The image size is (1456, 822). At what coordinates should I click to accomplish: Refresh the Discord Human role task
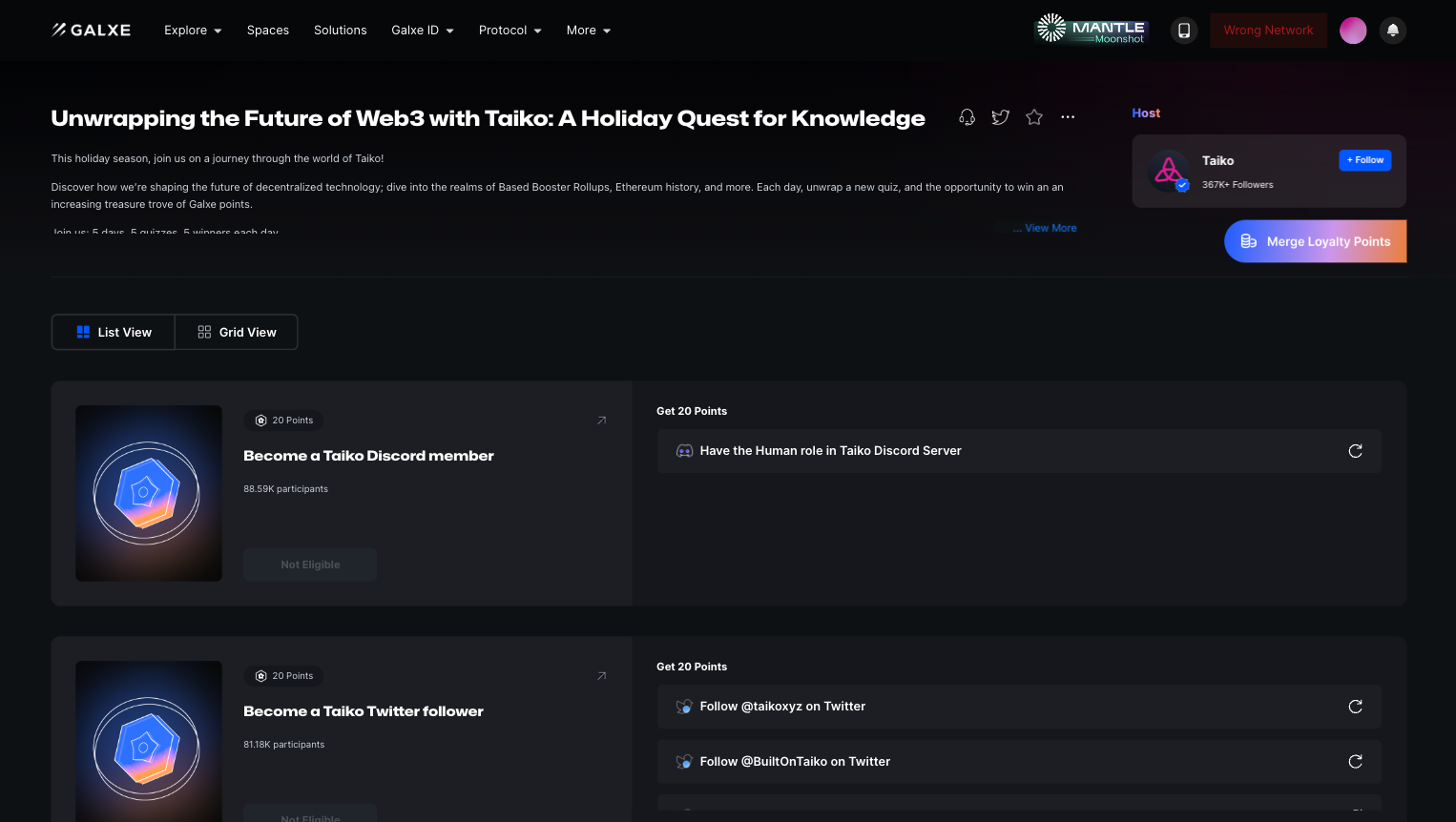(x=1355, y=451)
